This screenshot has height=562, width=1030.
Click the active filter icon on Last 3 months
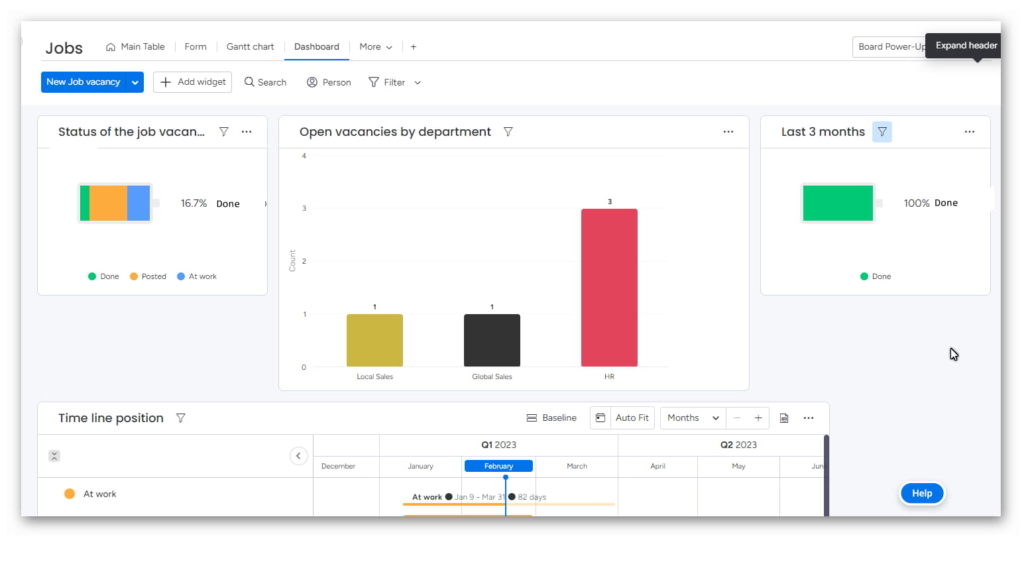tap(882, 132)
